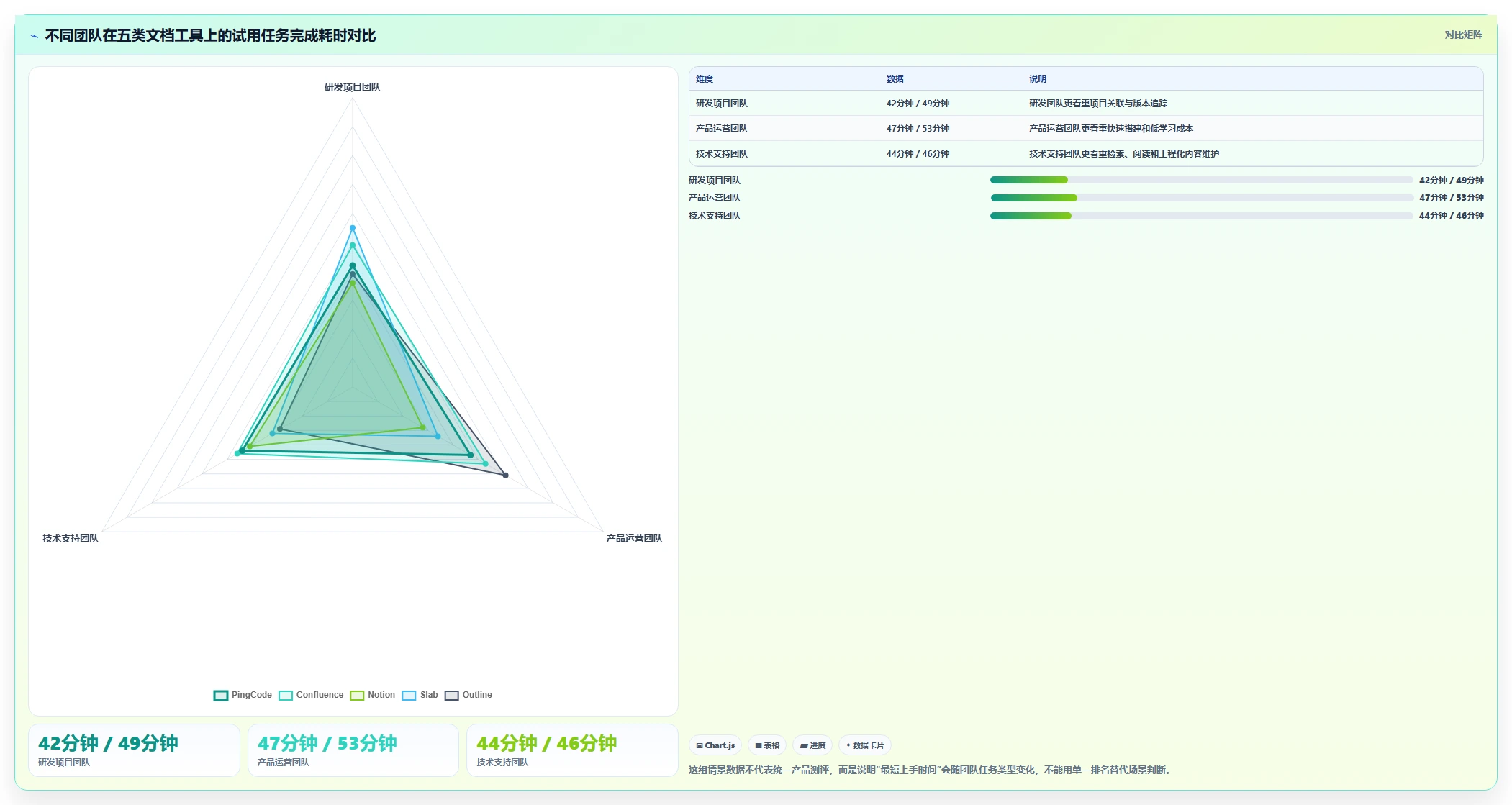The image size is (1512, 805).
Task: Click the 产品运营团队 radar axis label
Action: click(634, 538)
